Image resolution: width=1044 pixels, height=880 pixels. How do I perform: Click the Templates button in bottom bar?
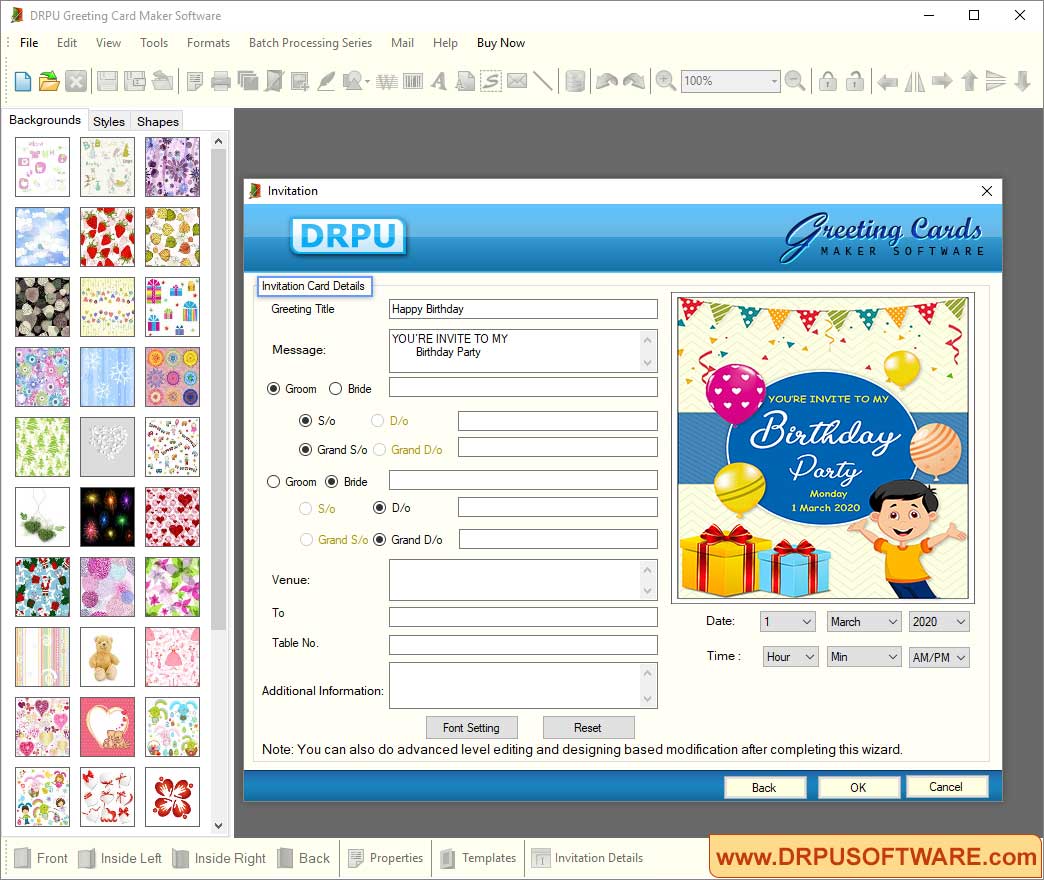click(x=478, y=858)
